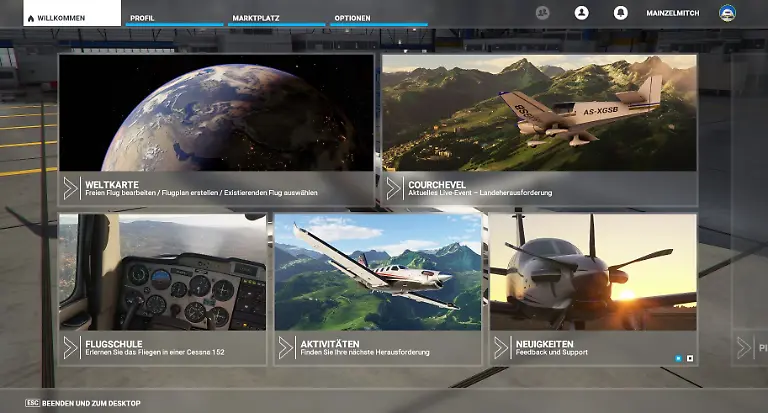Click the chevron arrow icon on Courchevel tile
This screenshot has height=413, width=768.
(x=394, y=188)
